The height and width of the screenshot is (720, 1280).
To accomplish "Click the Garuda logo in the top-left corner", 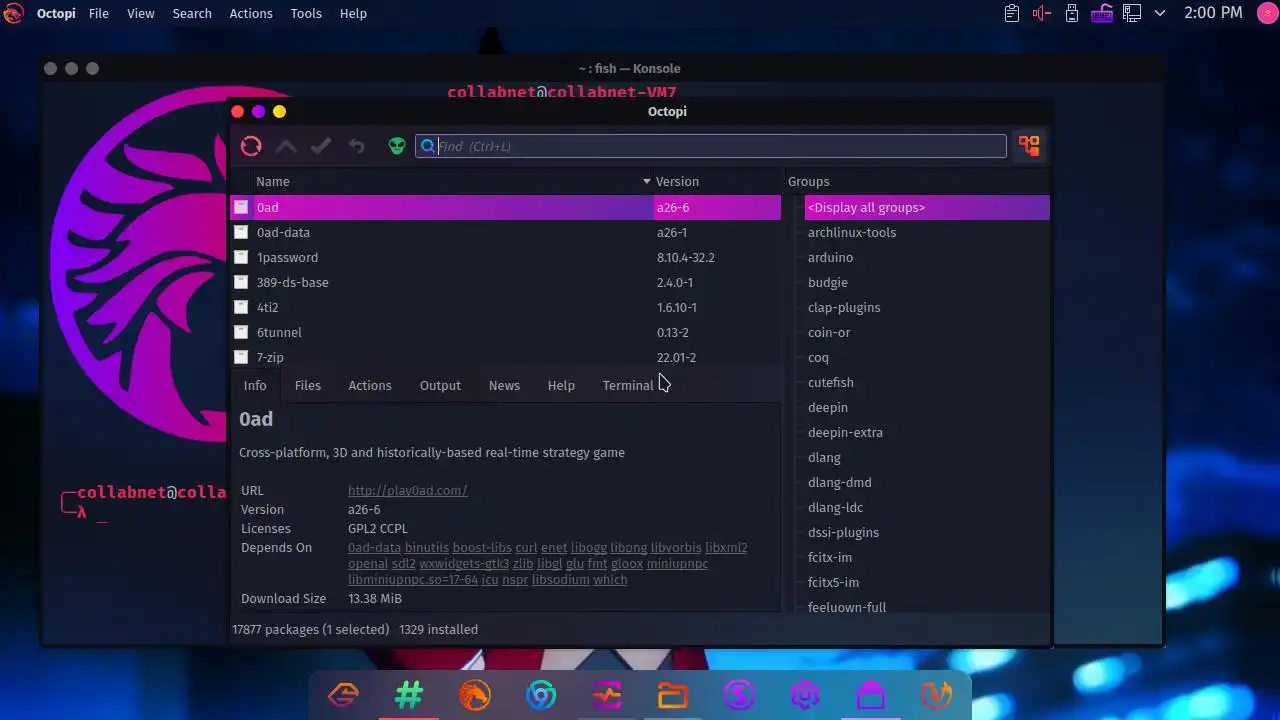I will point(13,13).
